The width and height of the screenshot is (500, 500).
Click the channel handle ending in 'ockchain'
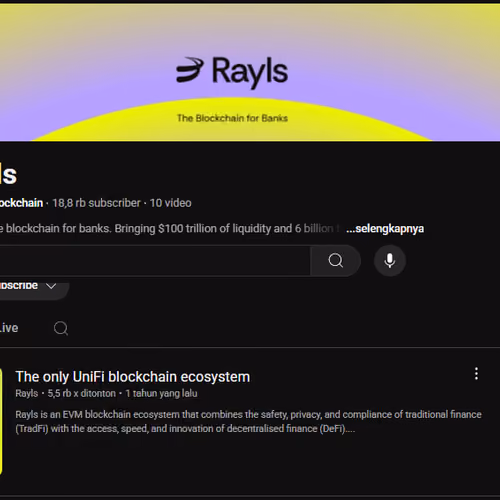coord(21,203)
